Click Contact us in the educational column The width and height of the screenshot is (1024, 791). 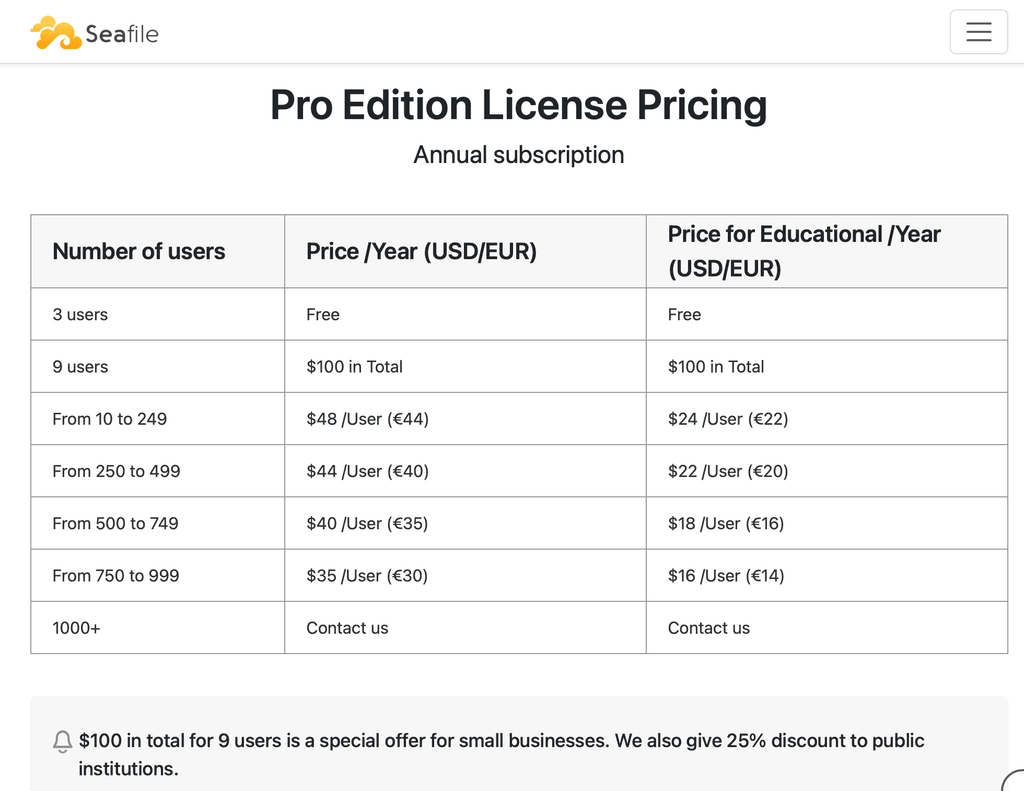[x=708, y=628]
